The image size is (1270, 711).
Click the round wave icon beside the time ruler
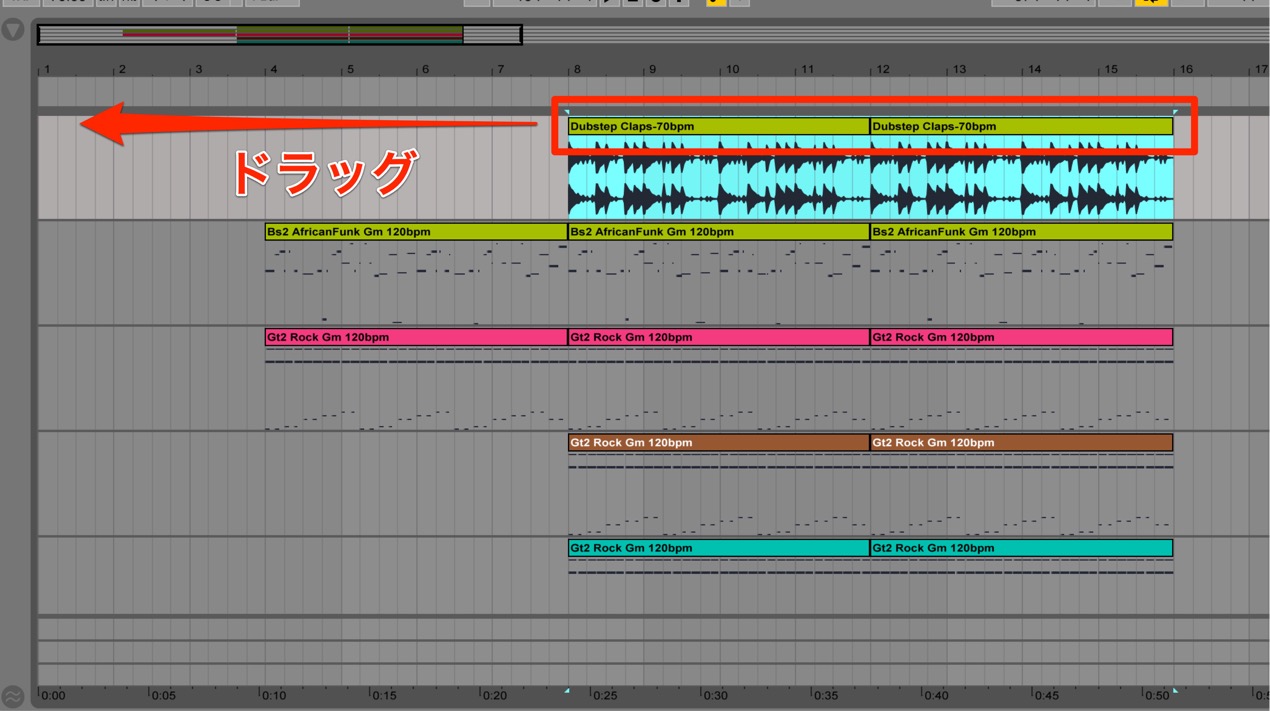(x=13, y=696)
